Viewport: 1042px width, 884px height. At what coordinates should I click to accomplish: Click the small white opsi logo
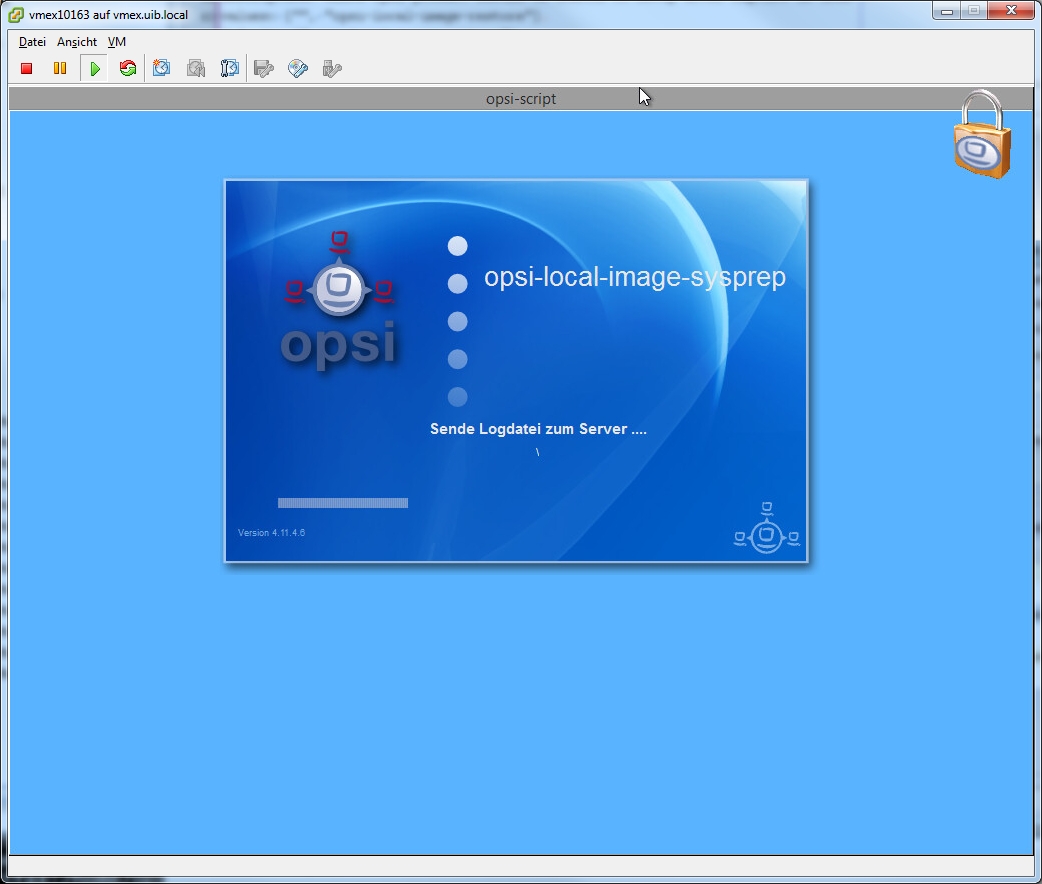[x=766, y=528]
